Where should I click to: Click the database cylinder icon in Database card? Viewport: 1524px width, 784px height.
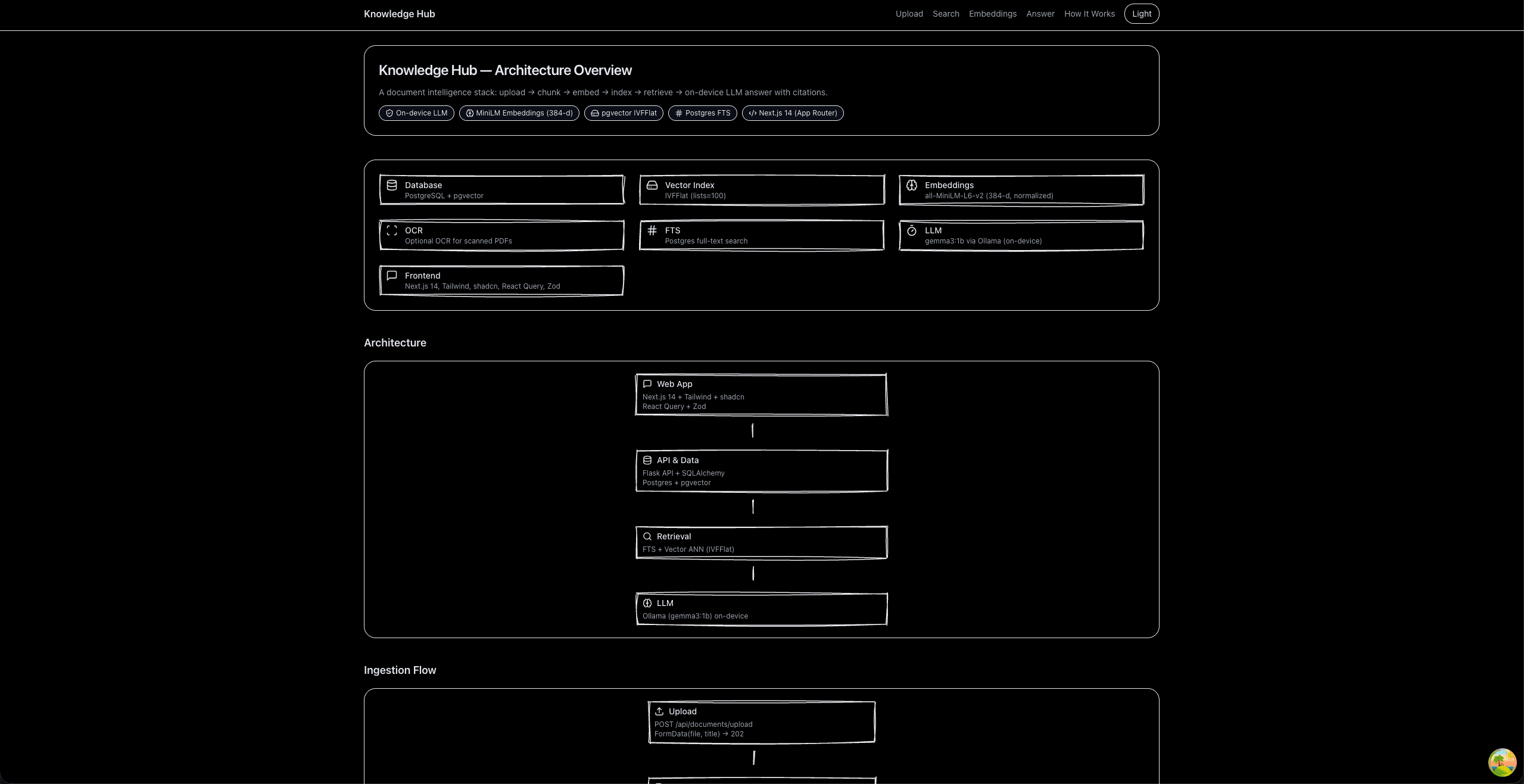pyautogui.click(x=392, y=185)
